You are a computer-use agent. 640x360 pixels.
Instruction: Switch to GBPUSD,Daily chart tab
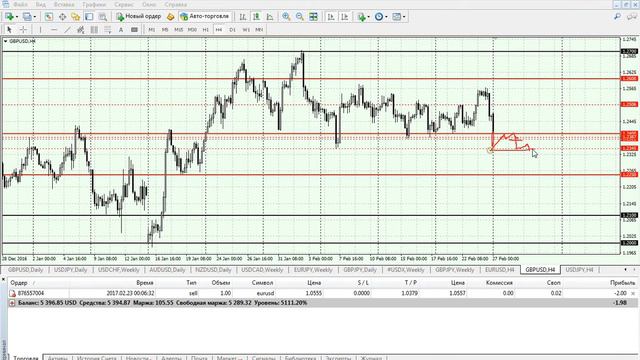[25, 270]
